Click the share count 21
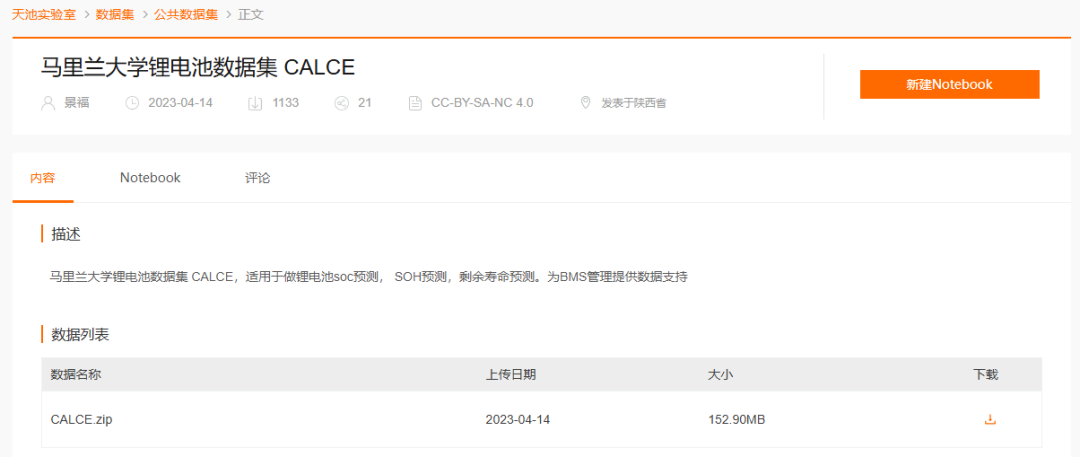This screenshot has height=457, width=1080. tap(365, 103)
